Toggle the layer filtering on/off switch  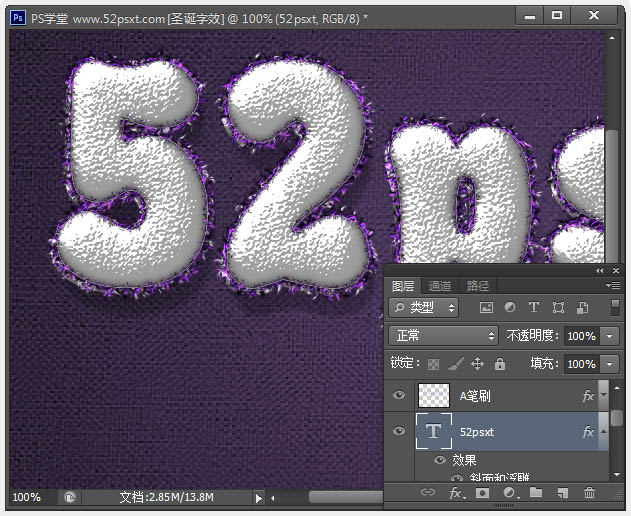[615, 308]
